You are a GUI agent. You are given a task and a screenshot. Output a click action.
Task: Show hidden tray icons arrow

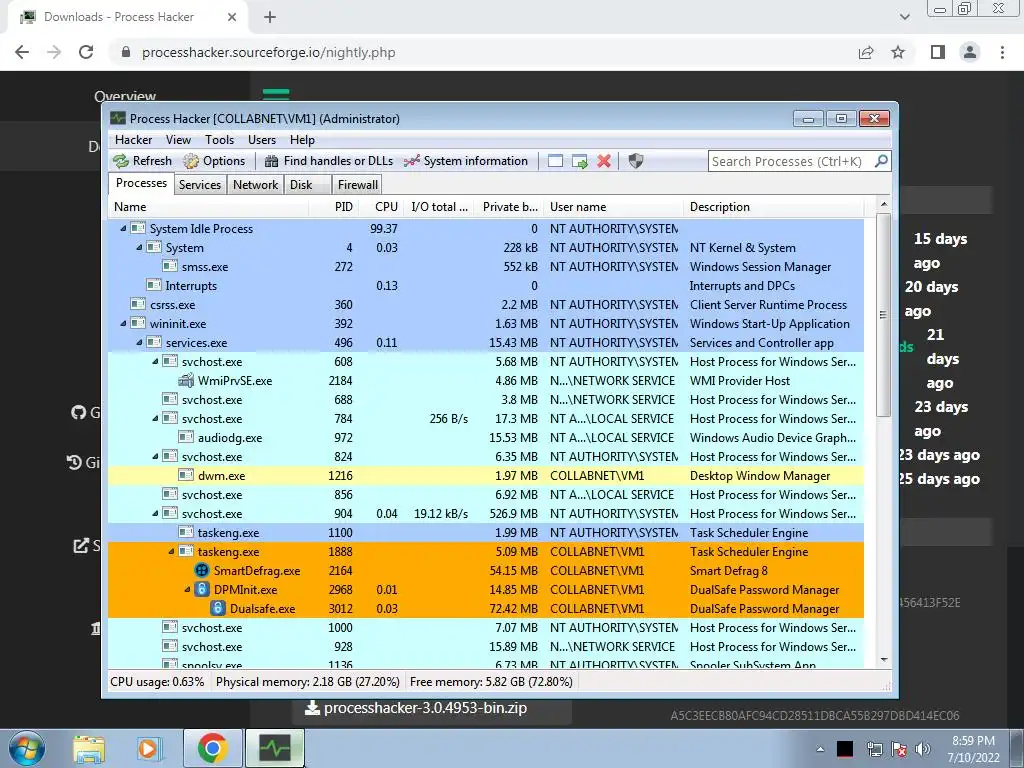click(820, 749)
